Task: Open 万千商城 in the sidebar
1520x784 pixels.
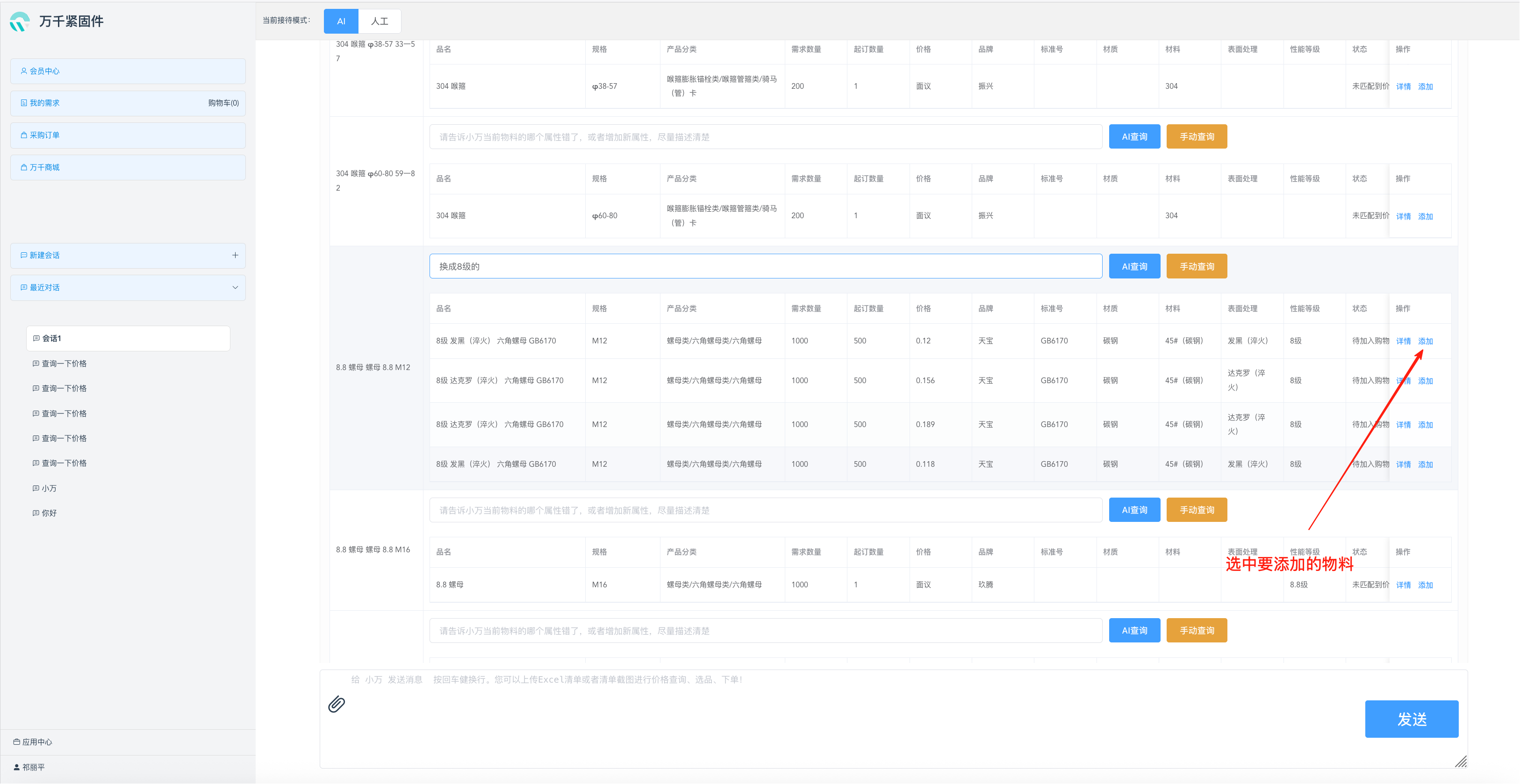Action: pyautogui.click(x=128, y=168)
